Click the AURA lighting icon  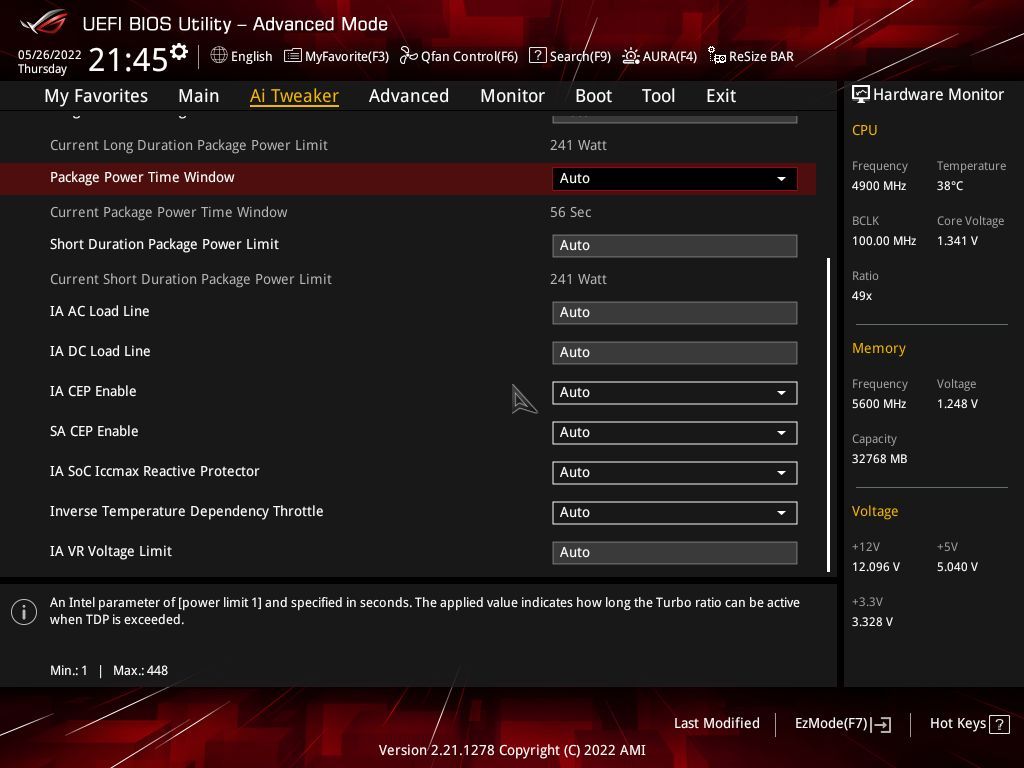[x=630, y=56]
